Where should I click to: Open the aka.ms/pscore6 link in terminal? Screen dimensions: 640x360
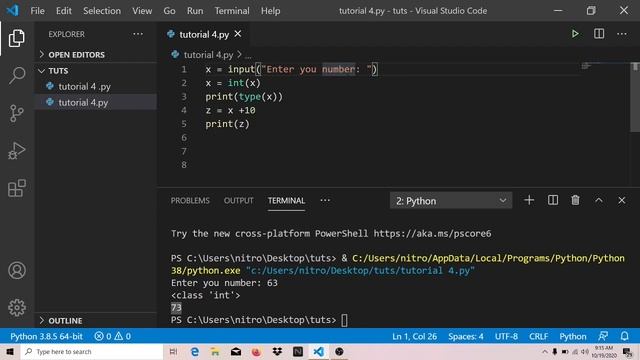(x=432, y=233)
